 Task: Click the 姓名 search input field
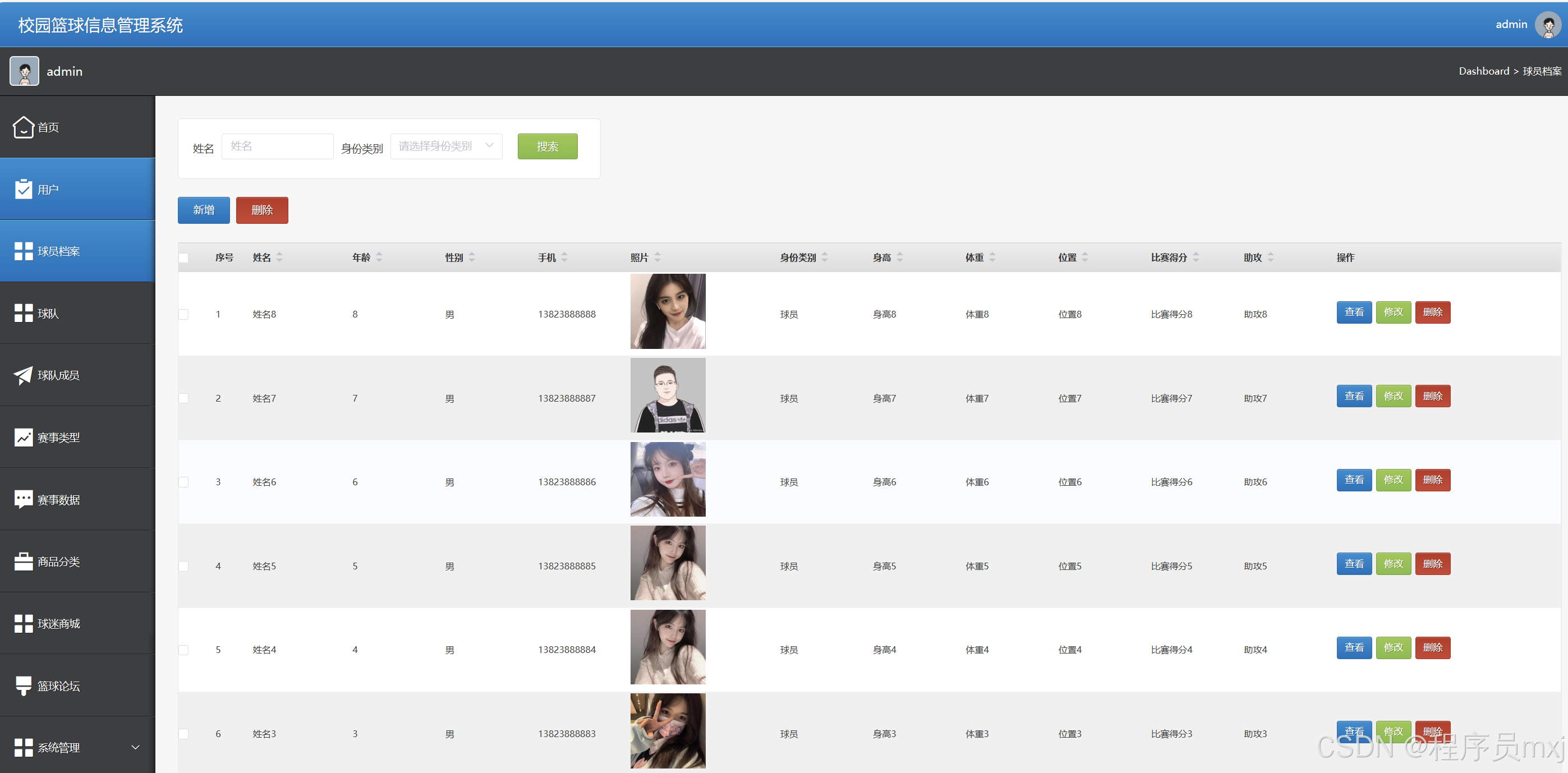pyautogui.click(x=278, y=146)
